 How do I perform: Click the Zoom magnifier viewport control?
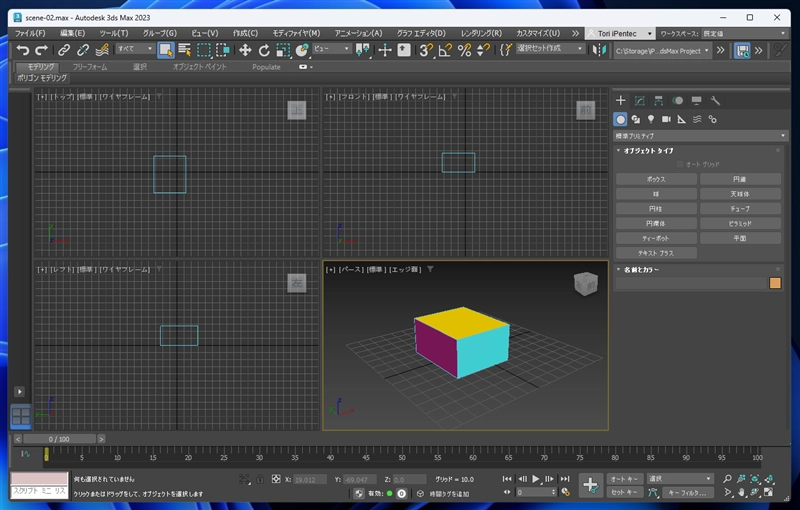click(727, 478)
